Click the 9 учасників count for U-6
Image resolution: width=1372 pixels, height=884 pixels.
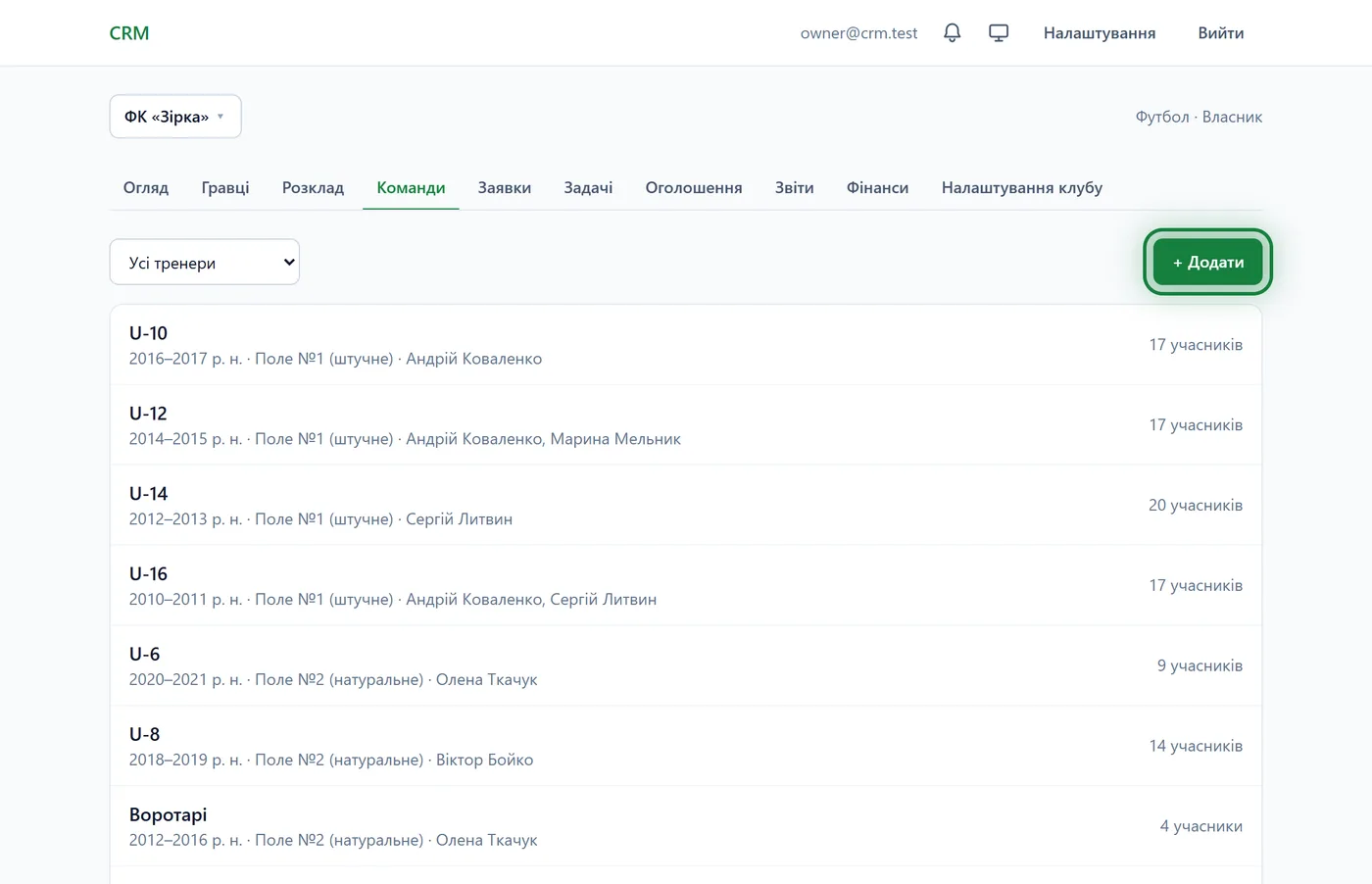click(x=1200, y=666)
